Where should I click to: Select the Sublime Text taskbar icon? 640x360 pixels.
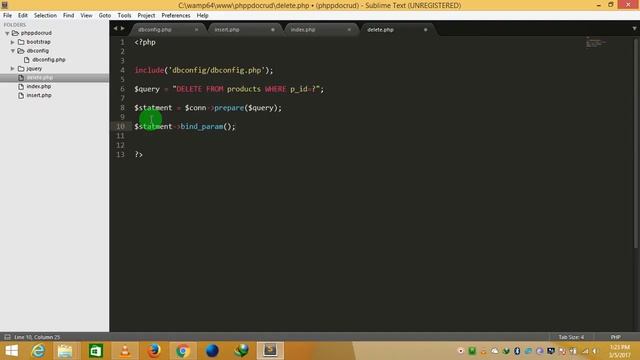click(270, 351)
